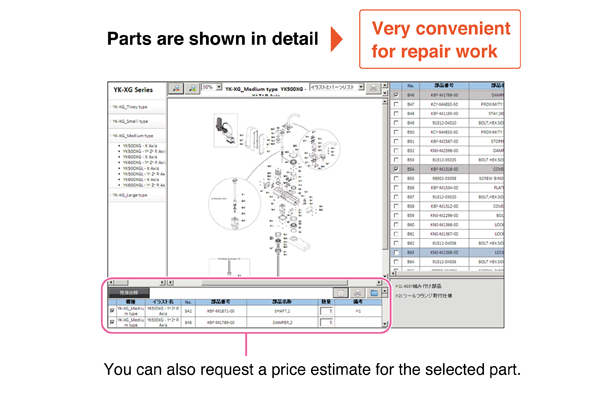Click the blue folder icon in estimate panel
The image size is (598, 393).
[374, 293]
